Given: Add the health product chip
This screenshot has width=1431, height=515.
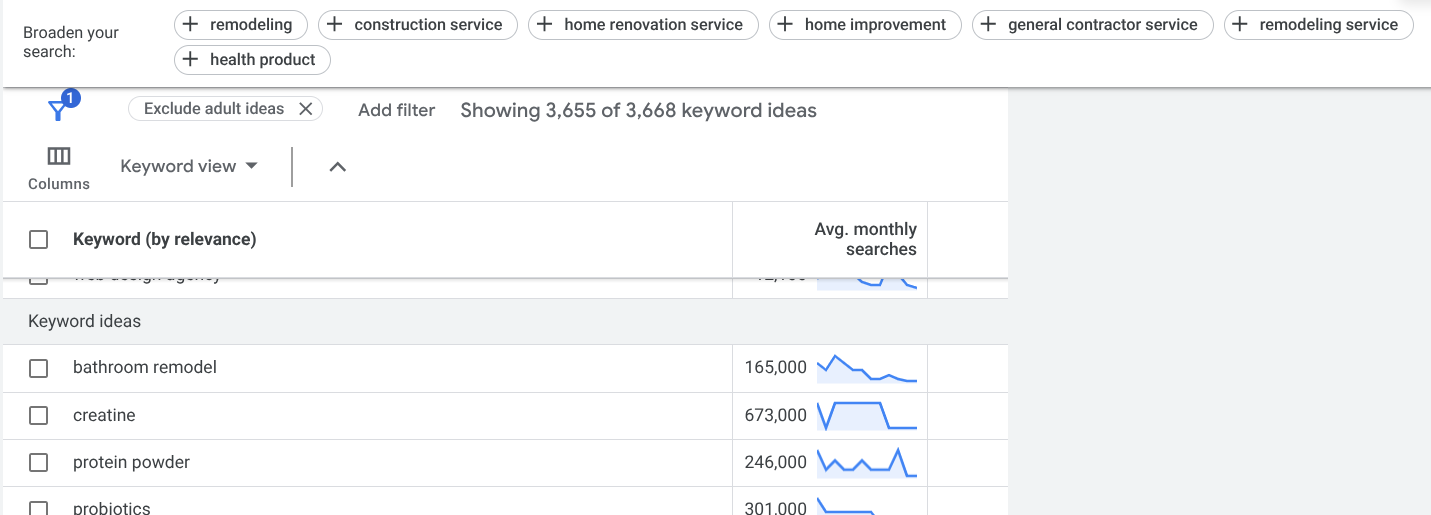Looking at the screenshot, I should point(251,60).
